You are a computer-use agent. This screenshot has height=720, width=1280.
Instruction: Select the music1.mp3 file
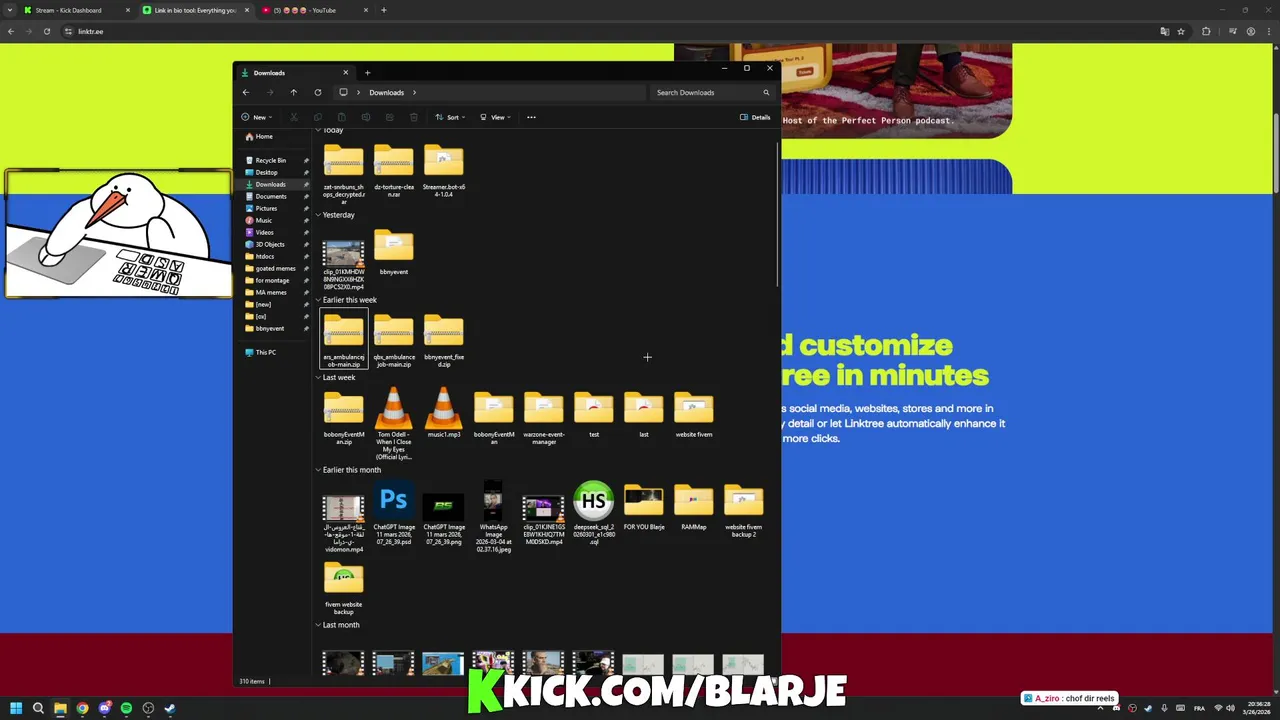[443, 414]
